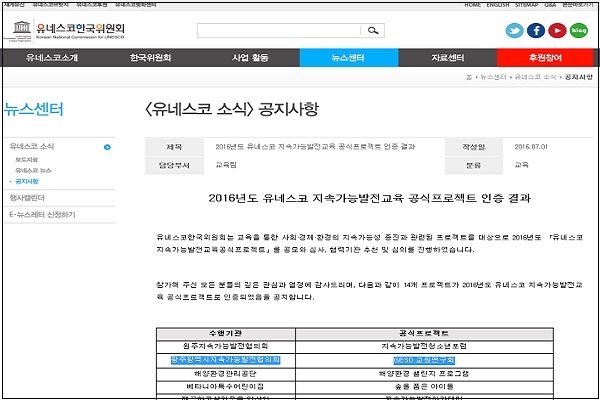Viewport: 600px width, 400px height.
Task: Select the 뉴스센터 main menu tab
Action: click(349, 58)
